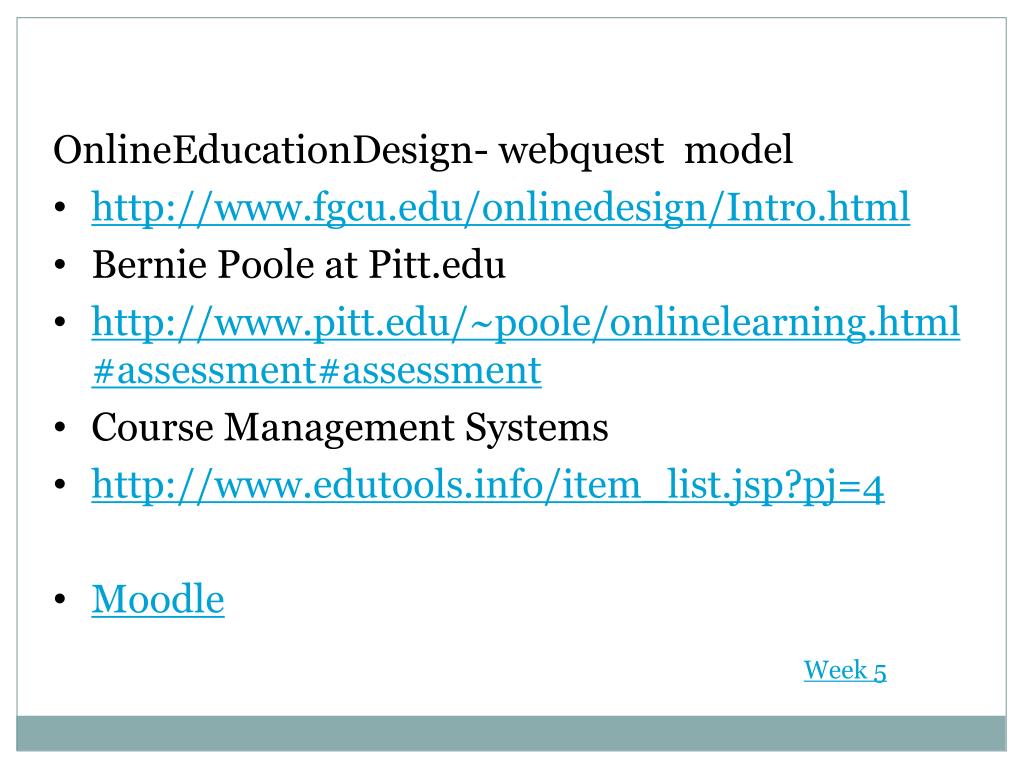Click the word Systems in Course Management Systems
1024x768 pixels.
[x=536, y=429]
